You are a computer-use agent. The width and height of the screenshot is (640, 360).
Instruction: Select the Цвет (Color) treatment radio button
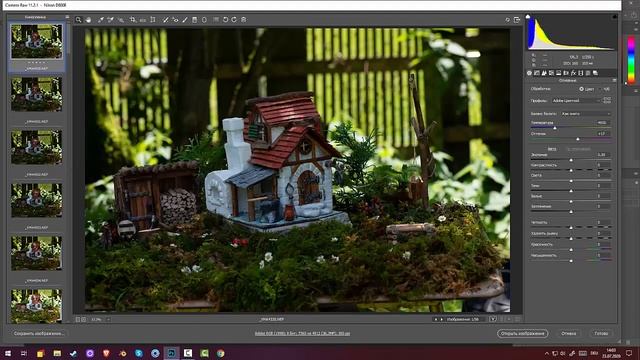(x=581, y=89)
